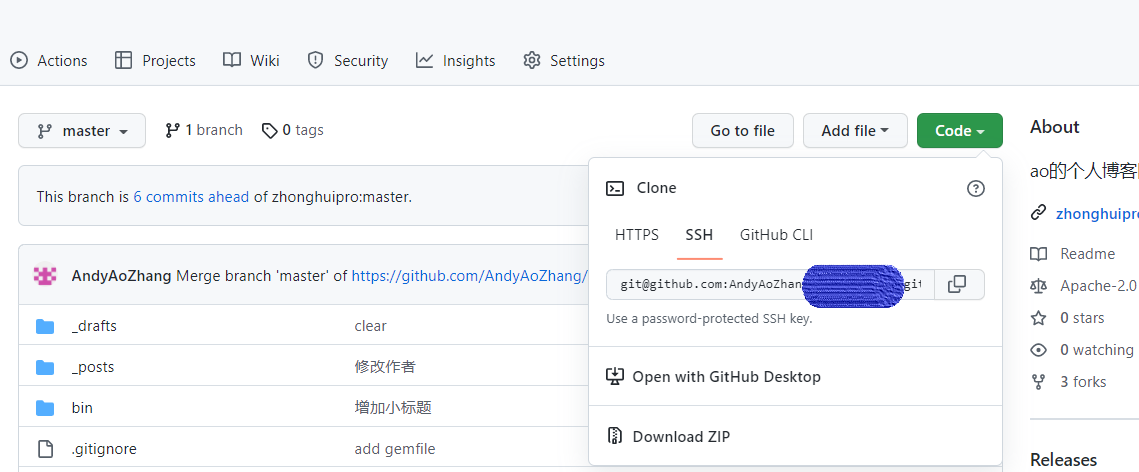Open the github.com/AndyAoZhang commit URL
Viewport: 1139px width, 472px height.
(470, 276)
